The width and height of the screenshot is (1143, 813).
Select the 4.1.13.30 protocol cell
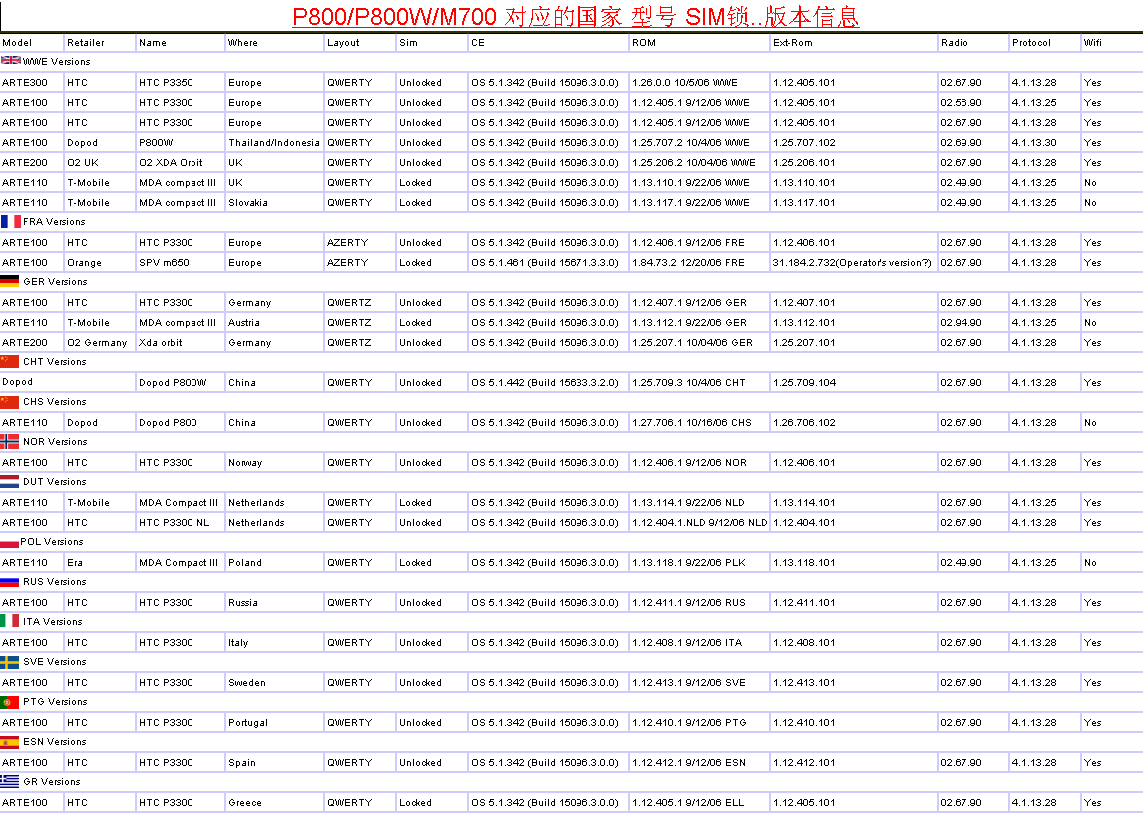pyautogui.click(x=1044, y=142)
